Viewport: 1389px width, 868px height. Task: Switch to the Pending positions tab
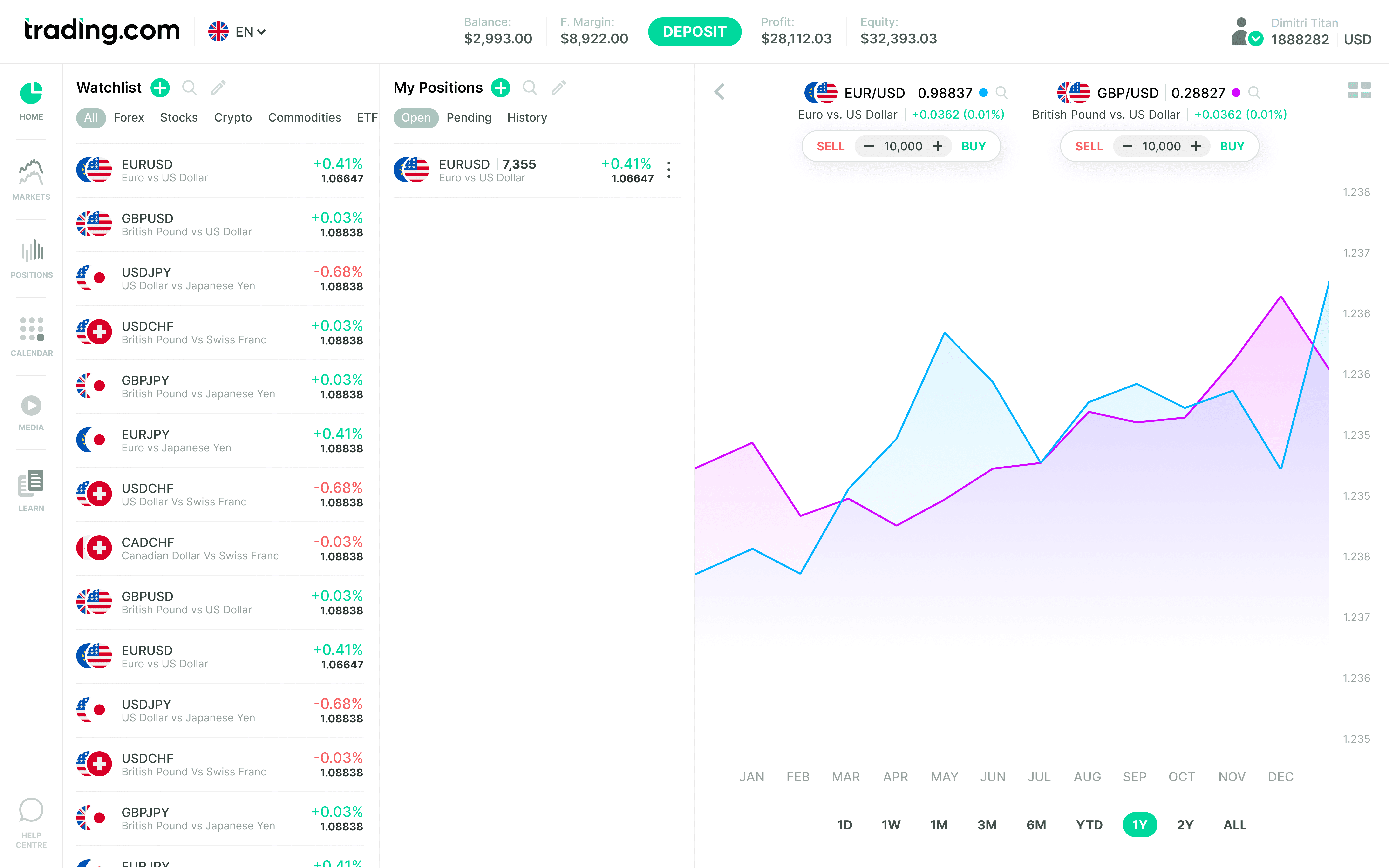click(x=469, y=118)
